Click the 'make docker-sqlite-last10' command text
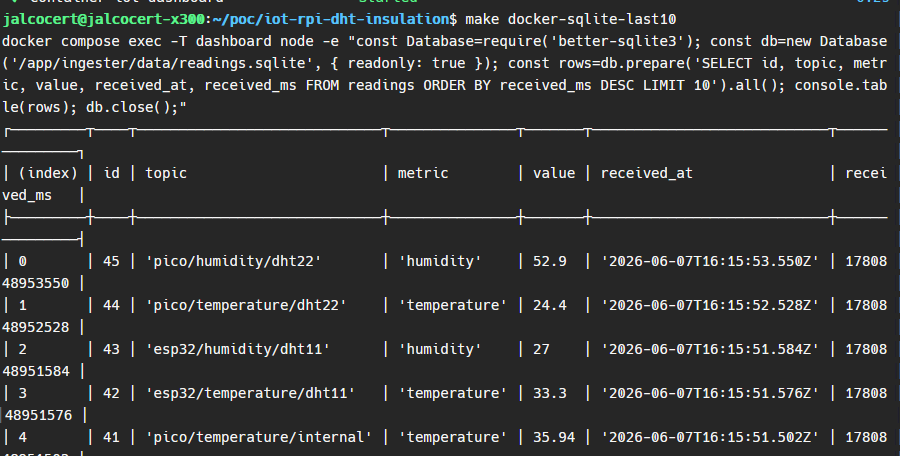The width and height of the screenshot is (900, 456). pyautogui.click(x=571, y=20)
